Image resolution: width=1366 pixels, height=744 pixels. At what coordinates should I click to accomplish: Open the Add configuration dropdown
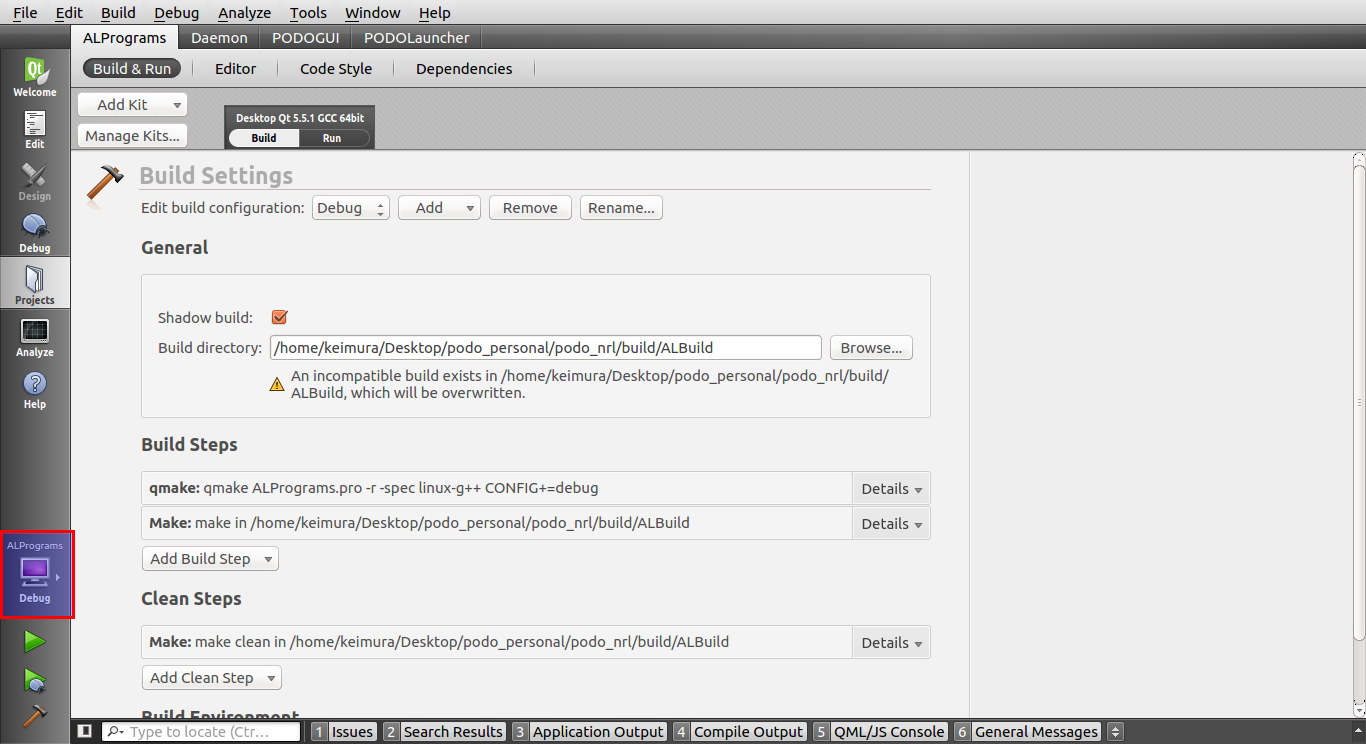(x=439, y=208)
